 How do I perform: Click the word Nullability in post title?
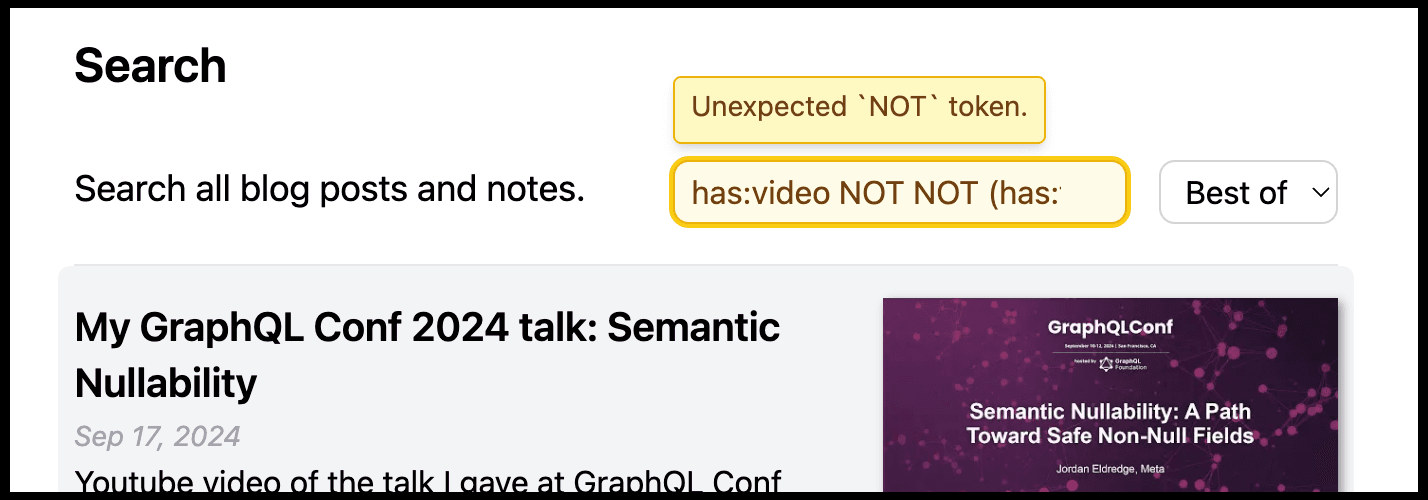pyautogui.click(x=166, y=382)
